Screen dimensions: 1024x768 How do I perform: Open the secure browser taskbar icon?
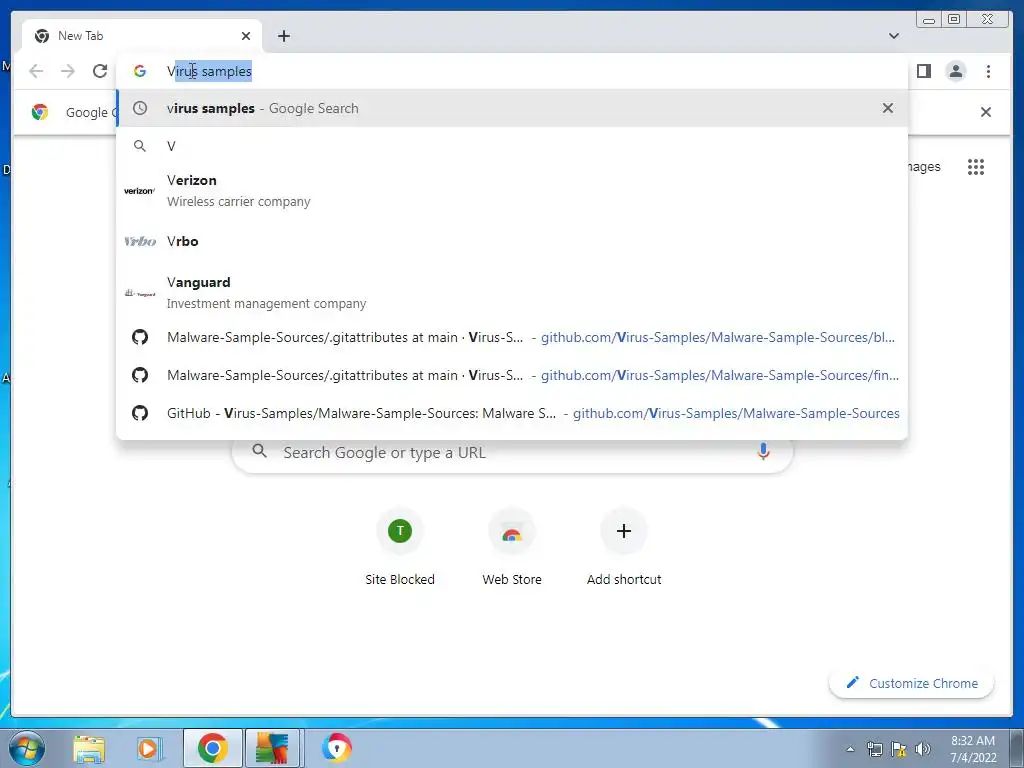[336, 748]
